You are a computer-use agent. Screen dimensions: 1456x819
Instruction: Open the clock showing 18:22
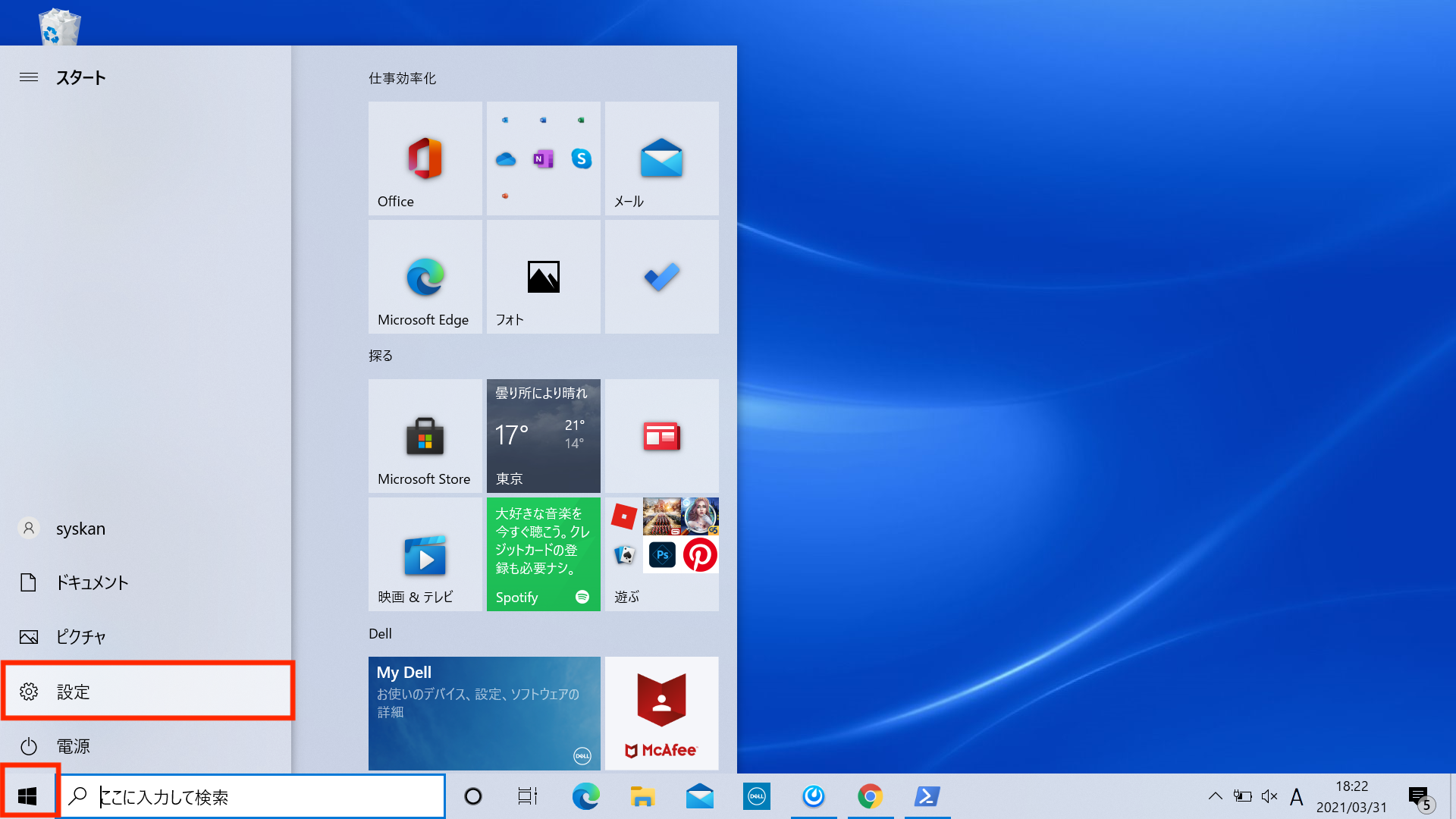tap(1351, 796)
